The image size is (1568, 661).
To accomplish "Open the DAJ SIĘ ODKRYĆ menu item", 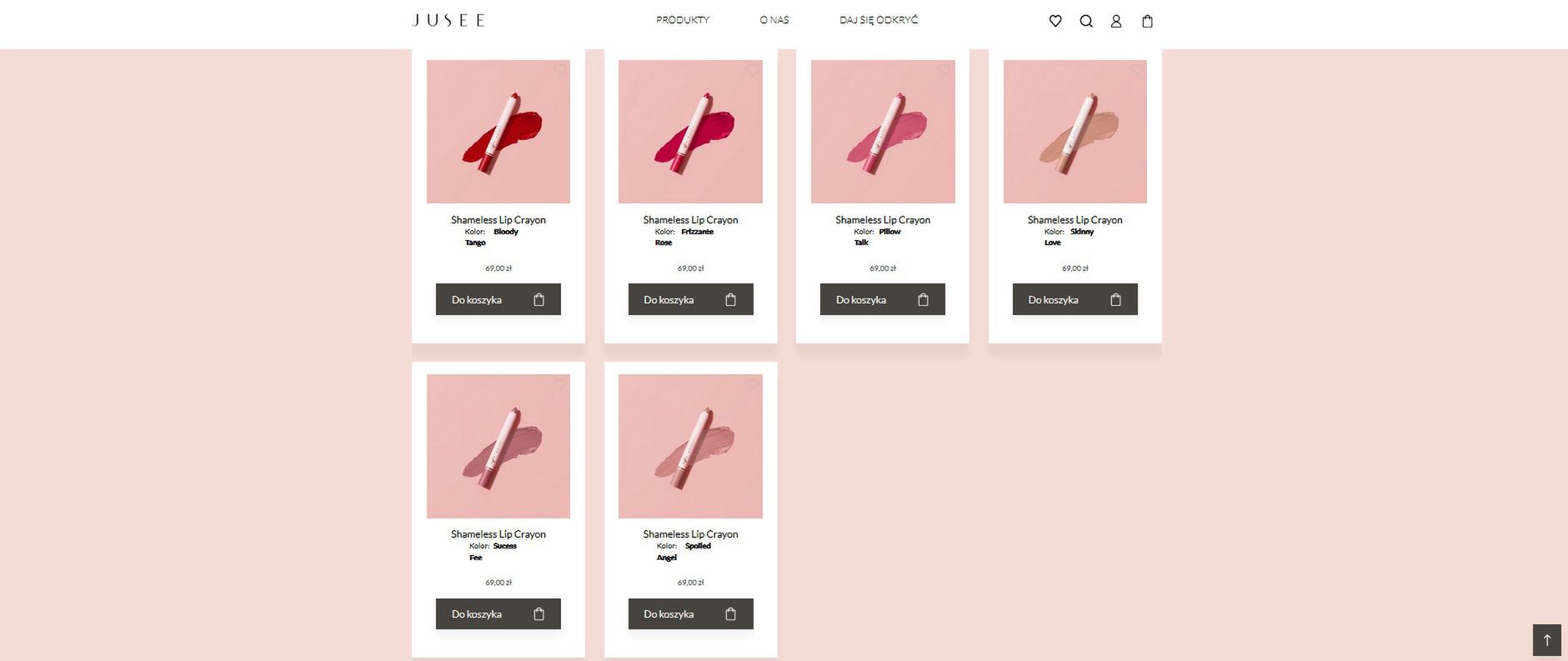I will coord(879,20).
